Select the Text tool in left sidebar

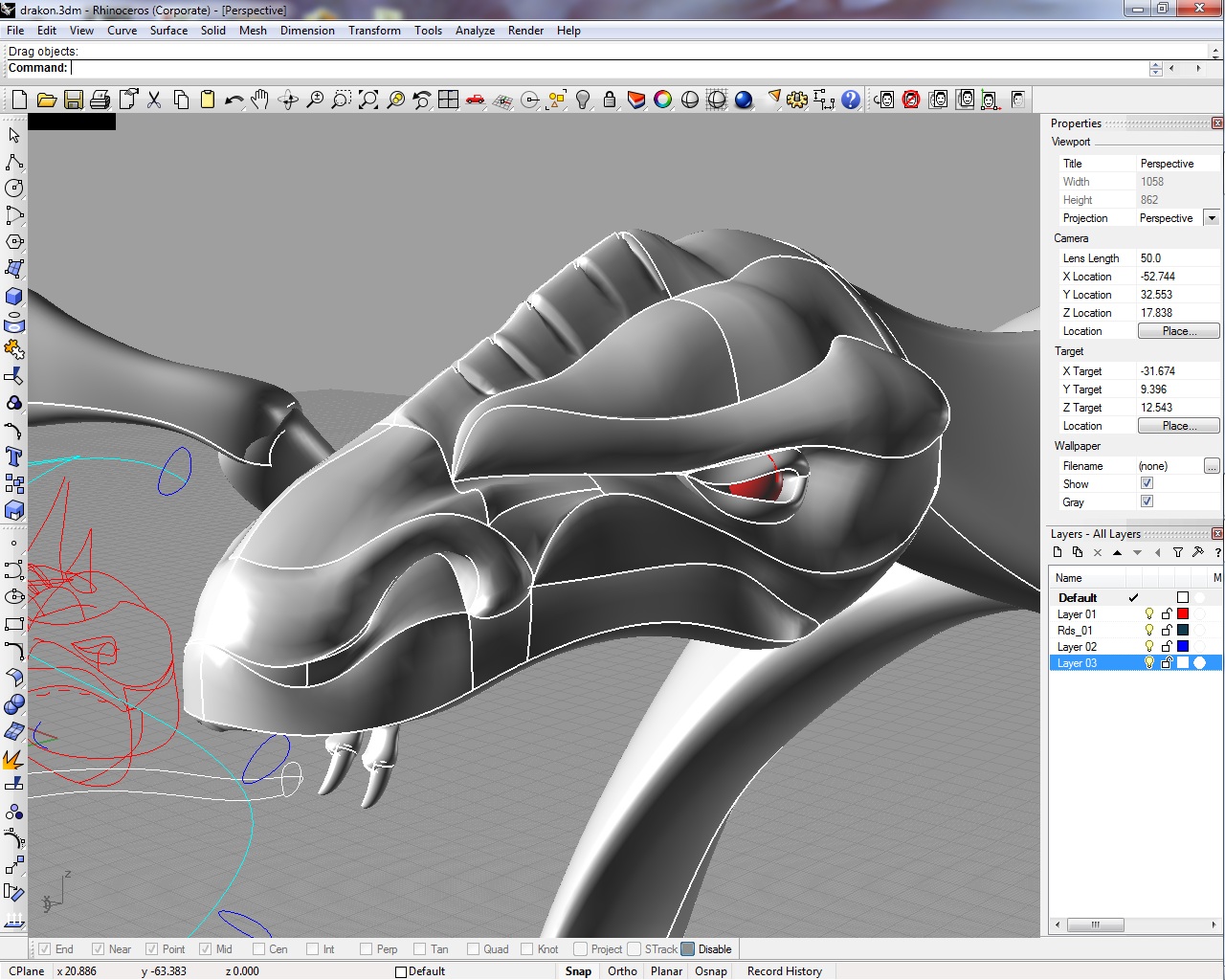(x=14, y=457)
